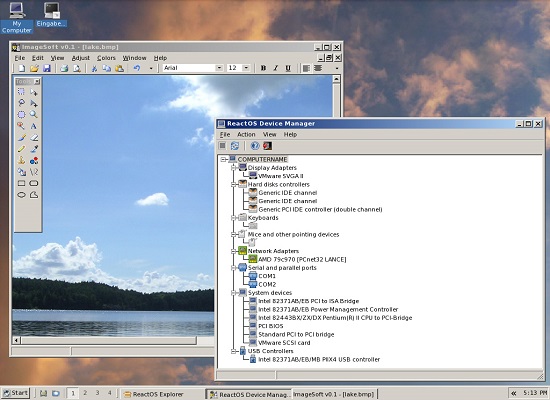
Task: Open the undo history dropdown arrow
Action: tap(151, 68)
